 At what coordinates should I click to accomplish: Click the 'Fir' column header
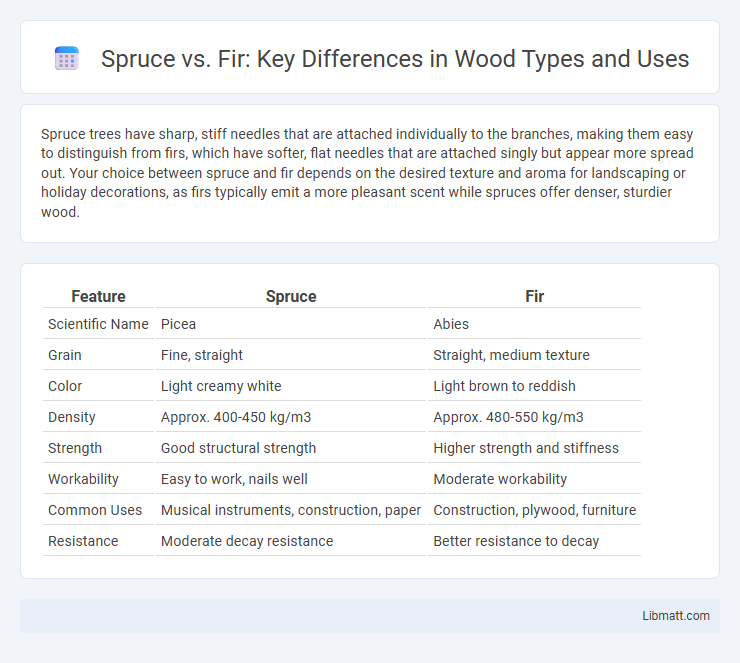(x=534, y=296)
